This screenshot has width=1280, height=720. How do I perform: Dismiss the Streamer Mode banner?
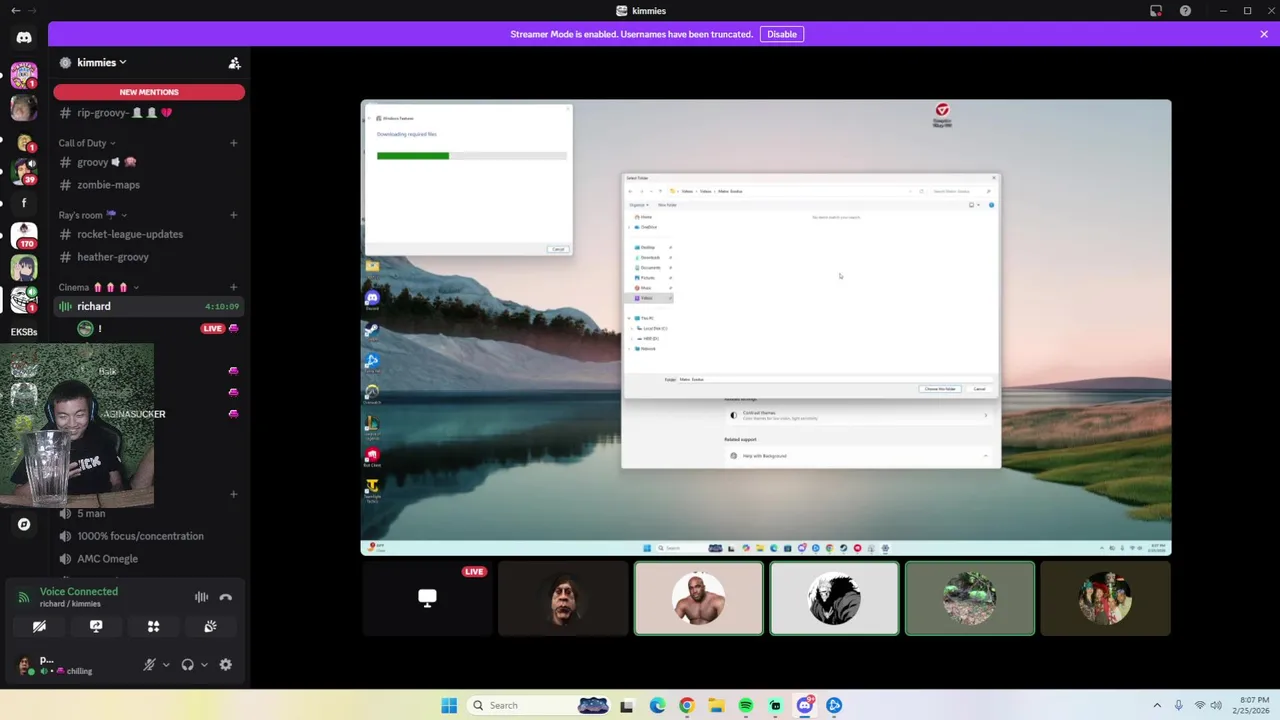[x=1264, y=34]
